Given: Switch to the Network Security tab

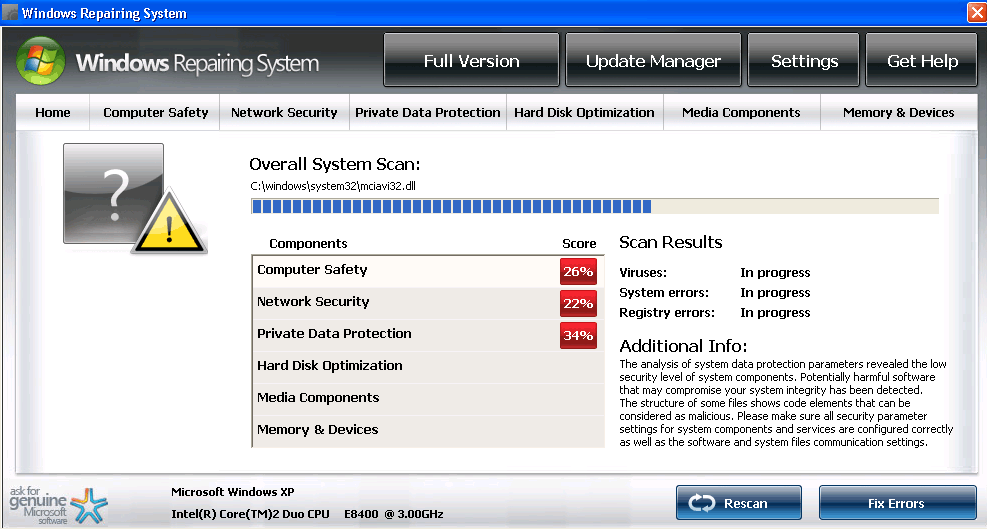Looking at the screenshot, I should pyautogui.click(x=284, y=113).
